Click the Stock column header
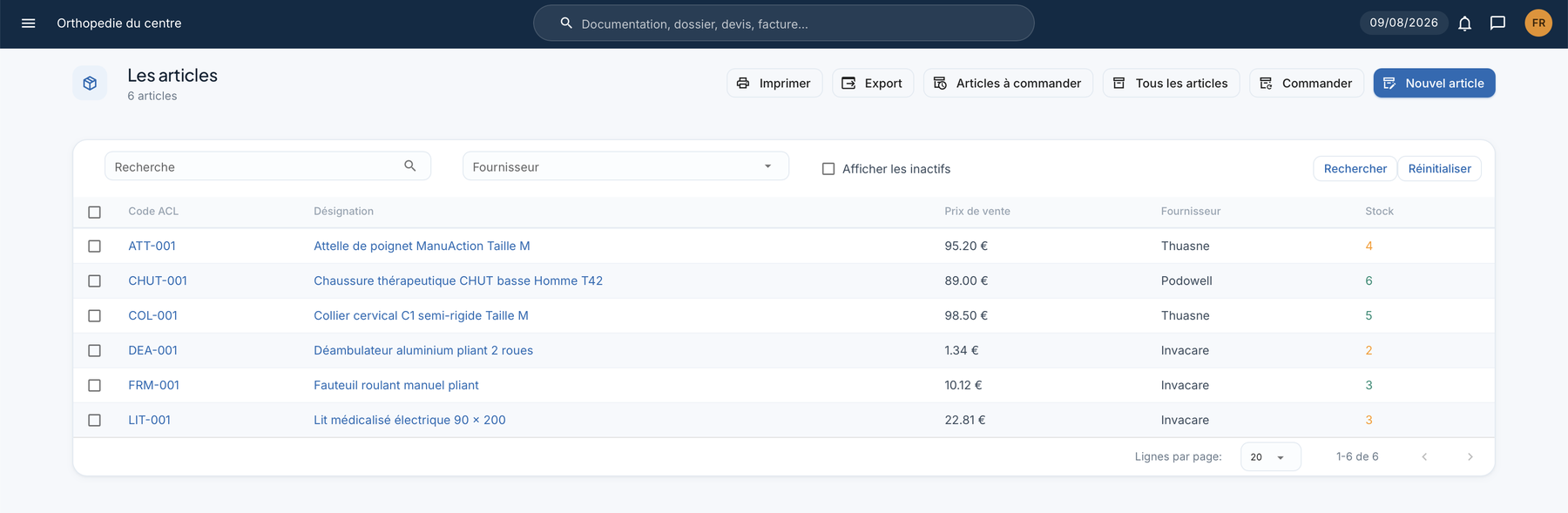This screenshot has height=513, width=1568. pyautogui.click(x=1379, y=212)
